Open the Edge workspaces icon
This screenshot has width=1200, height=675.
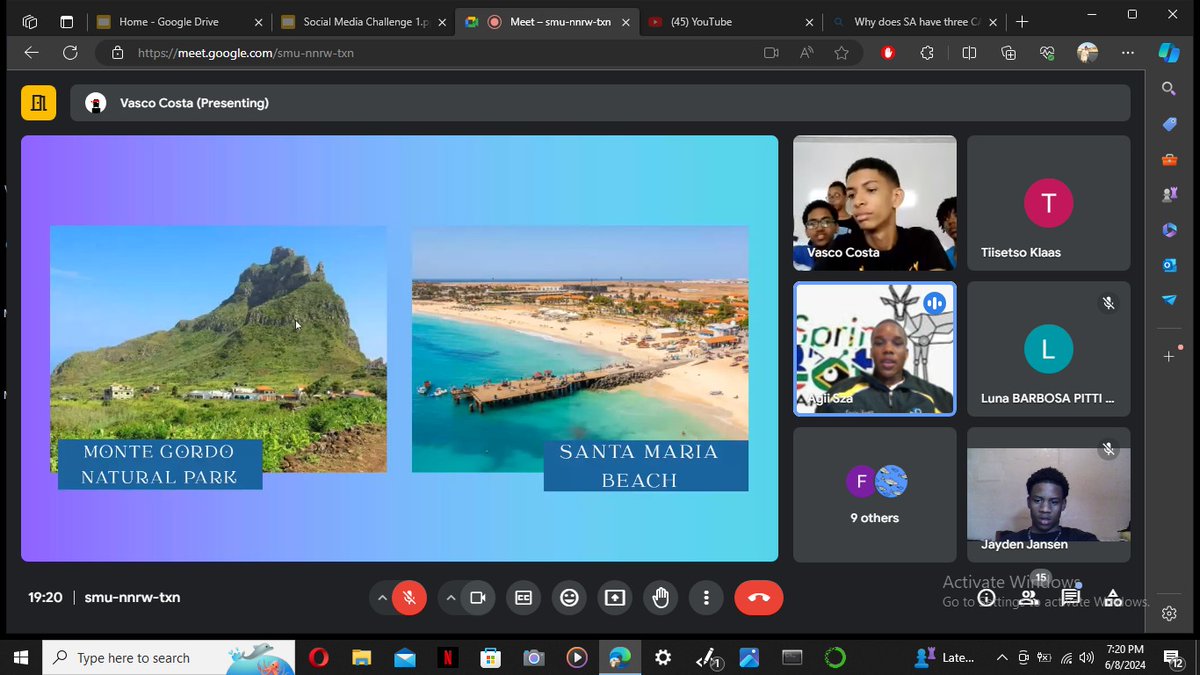point(29,22)
